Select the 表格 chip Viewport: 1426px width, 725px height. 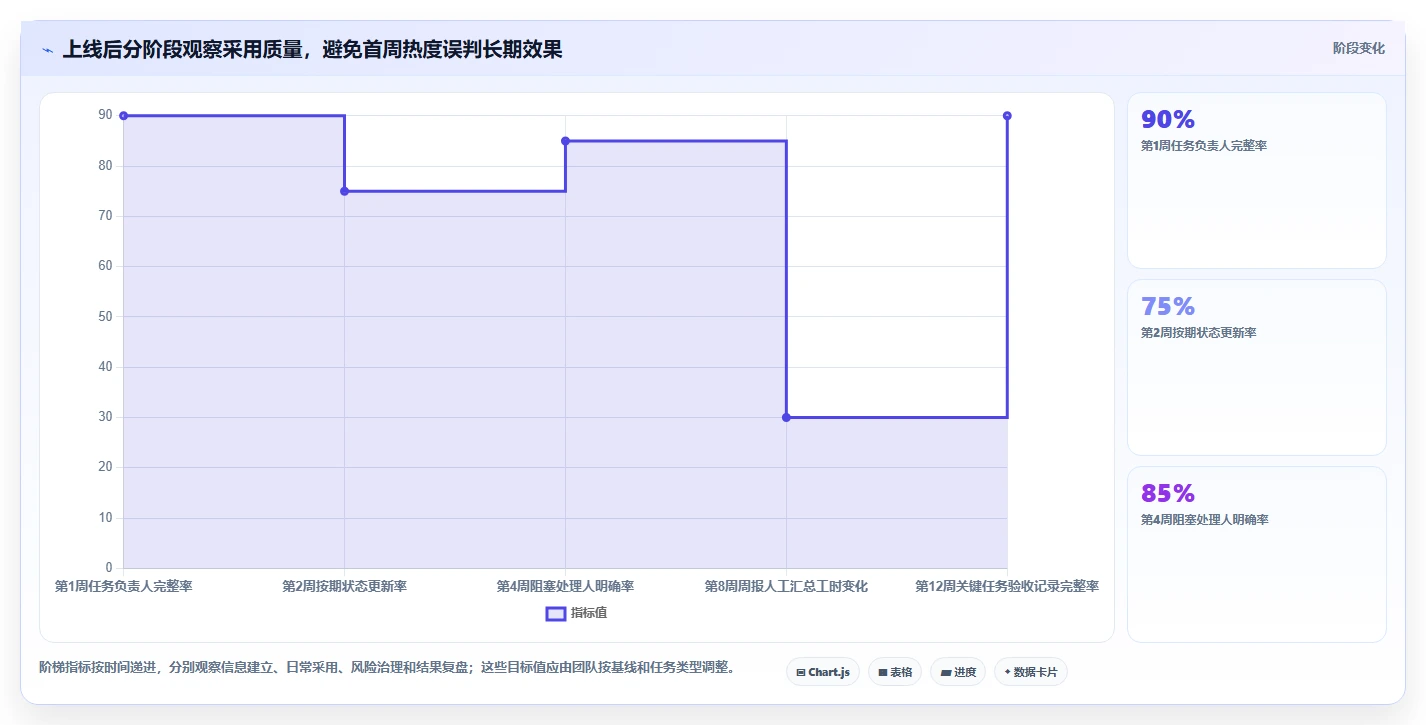click(895, 672)
